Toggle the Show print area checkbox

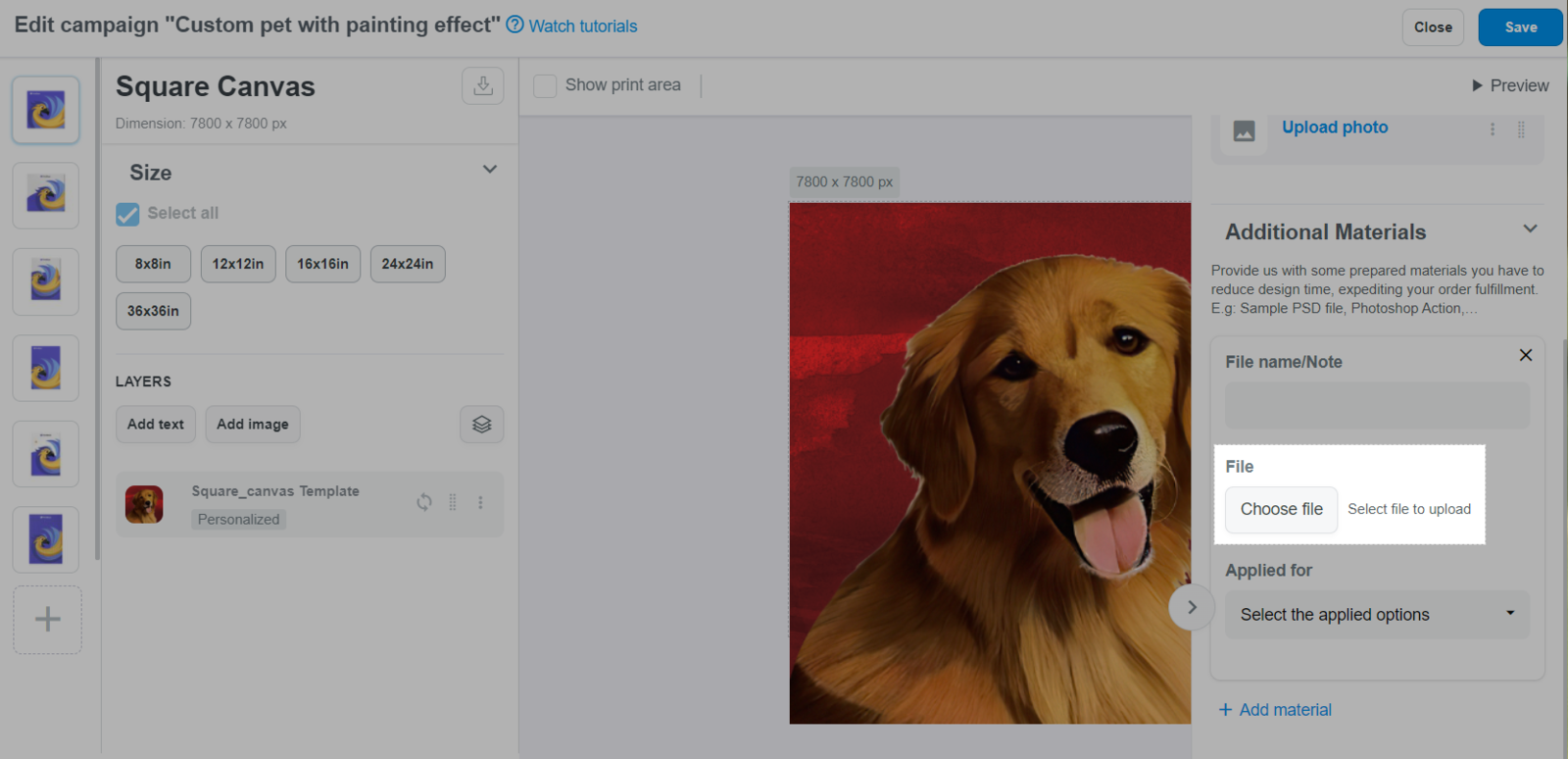(545, 85)
